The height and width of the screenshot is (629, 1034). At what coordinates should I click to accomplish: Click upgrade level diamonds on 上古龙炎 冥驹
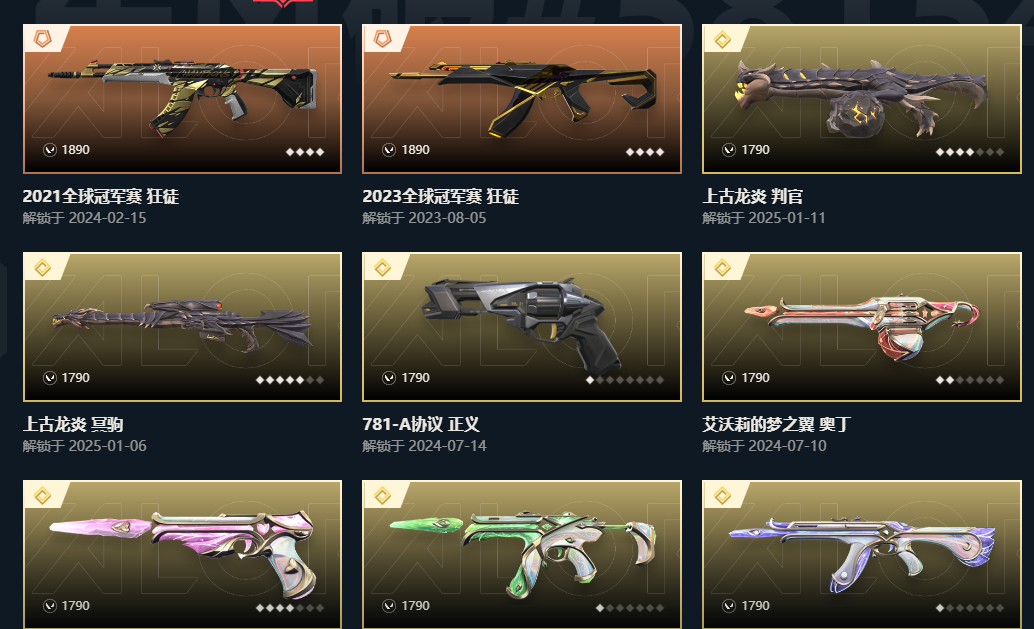click(x=289, y=380)
